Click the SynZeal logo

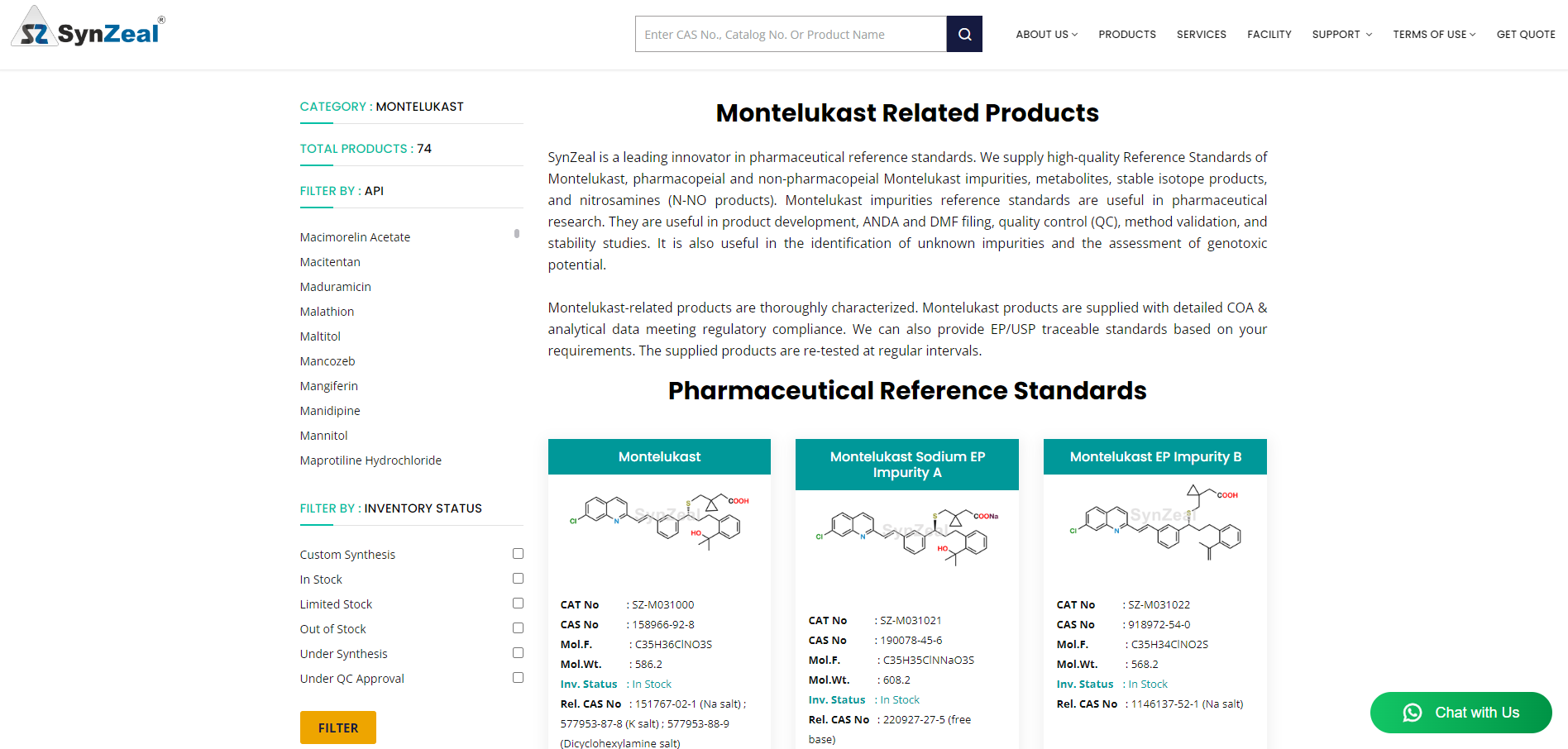pyautogui.click(x=88, y=26)
